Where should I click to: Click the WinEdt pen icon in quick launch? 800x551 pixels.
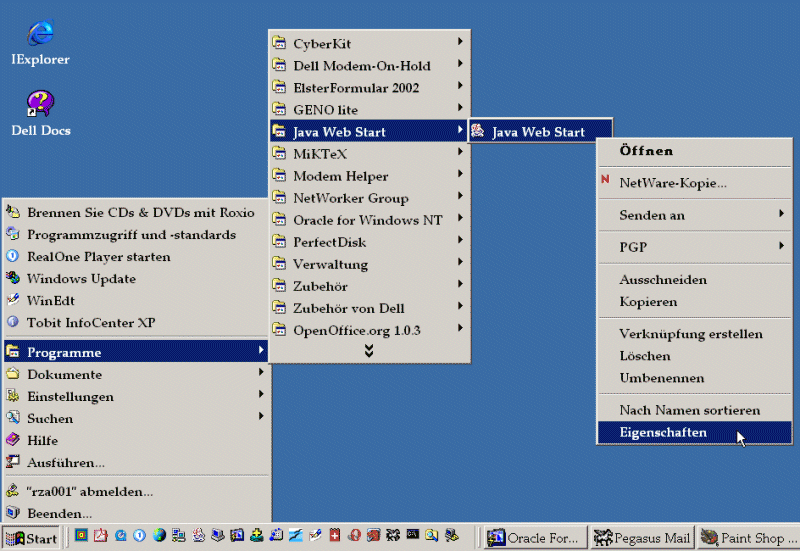[316, 535]
